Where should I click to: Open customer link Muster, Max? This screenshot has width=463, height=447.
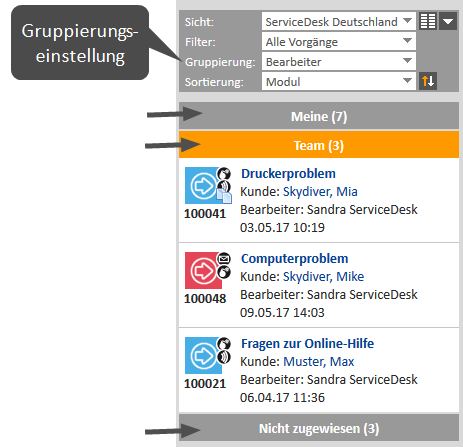pyautogui.click(x=319, y=362)
